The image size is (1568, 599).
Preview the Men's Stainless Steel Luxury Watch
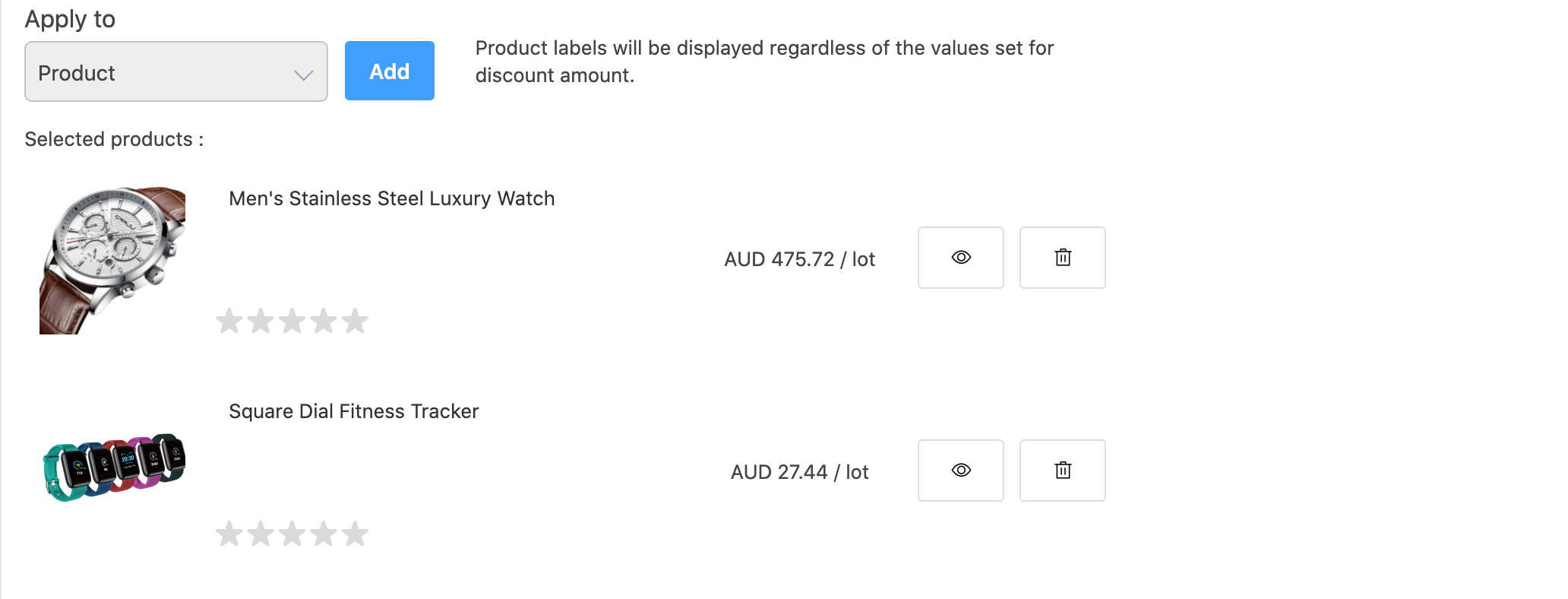(x=960, y=258)
